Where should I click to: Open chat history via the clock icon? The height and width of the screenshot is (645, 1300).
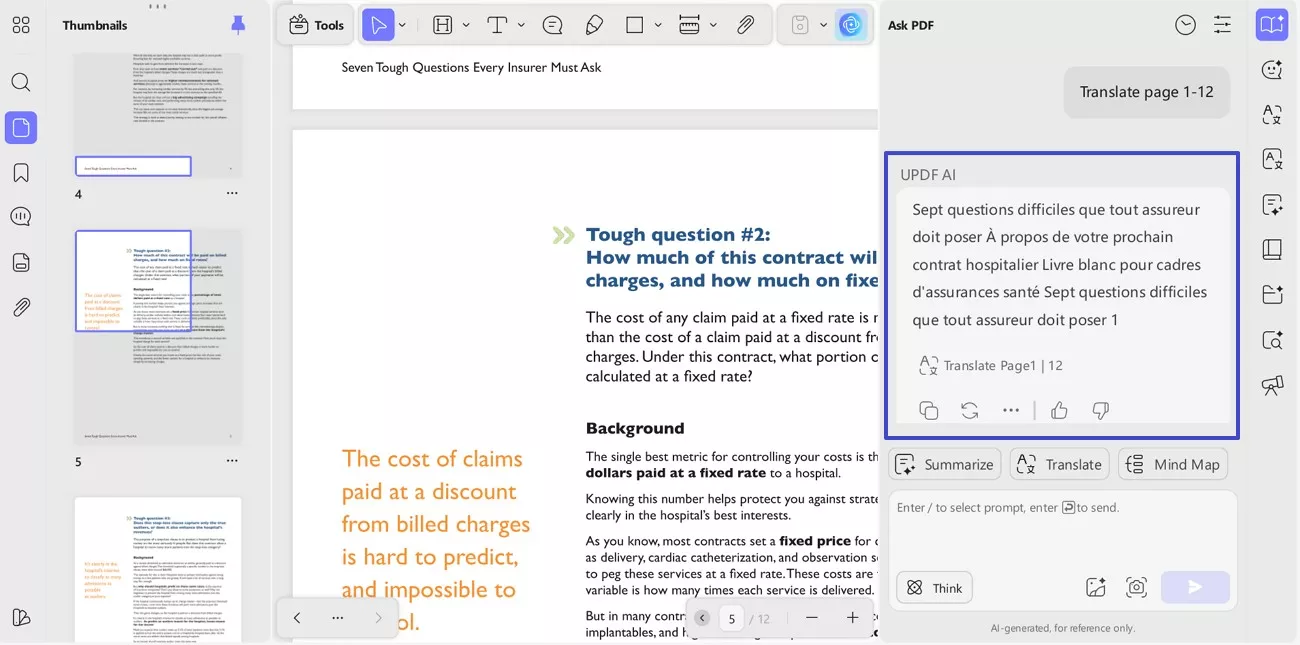point(1185,24)
